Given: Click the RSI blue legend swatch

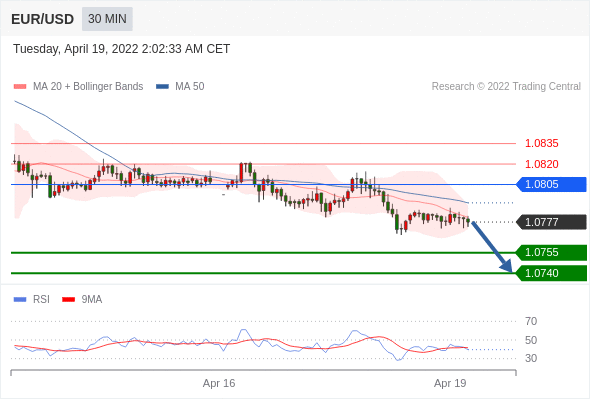Looking at the screenshot, I should point(20,300).
